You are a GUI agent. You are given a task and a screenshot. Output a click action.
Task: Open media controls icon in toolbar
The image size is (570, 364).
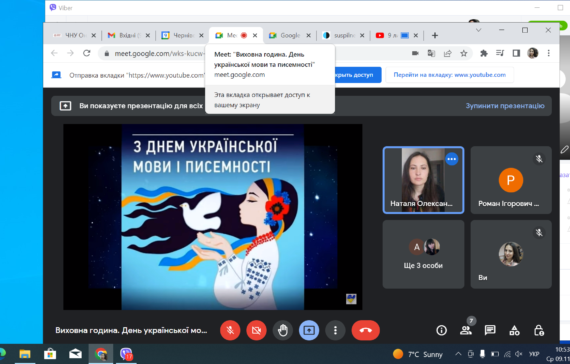(500, 53)
